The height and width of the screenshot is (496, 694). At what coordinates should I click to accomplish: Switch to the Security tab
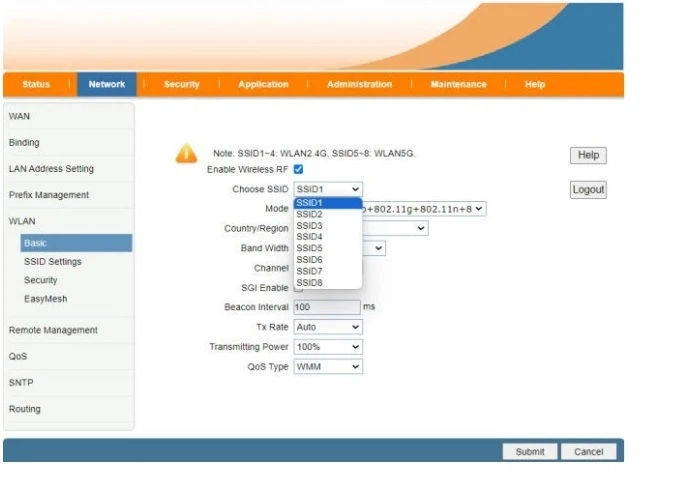(181, 85)
